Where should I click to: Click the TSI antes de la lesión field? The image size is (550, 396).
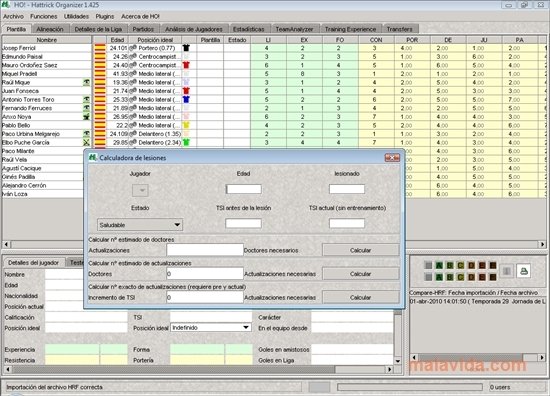[x=244, y=223]
